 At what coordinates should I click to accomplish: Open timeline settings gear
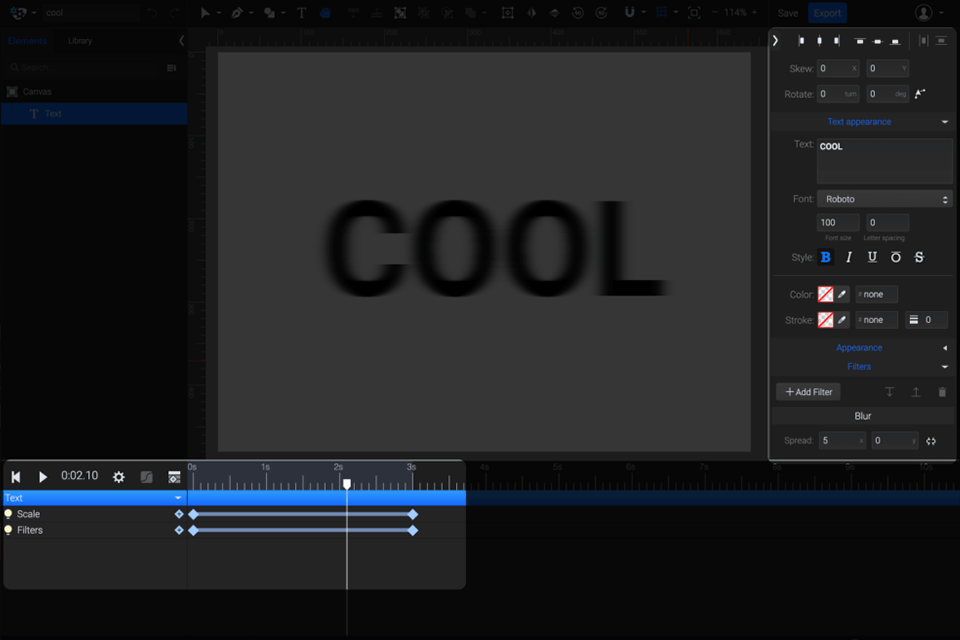click(119, 476)
